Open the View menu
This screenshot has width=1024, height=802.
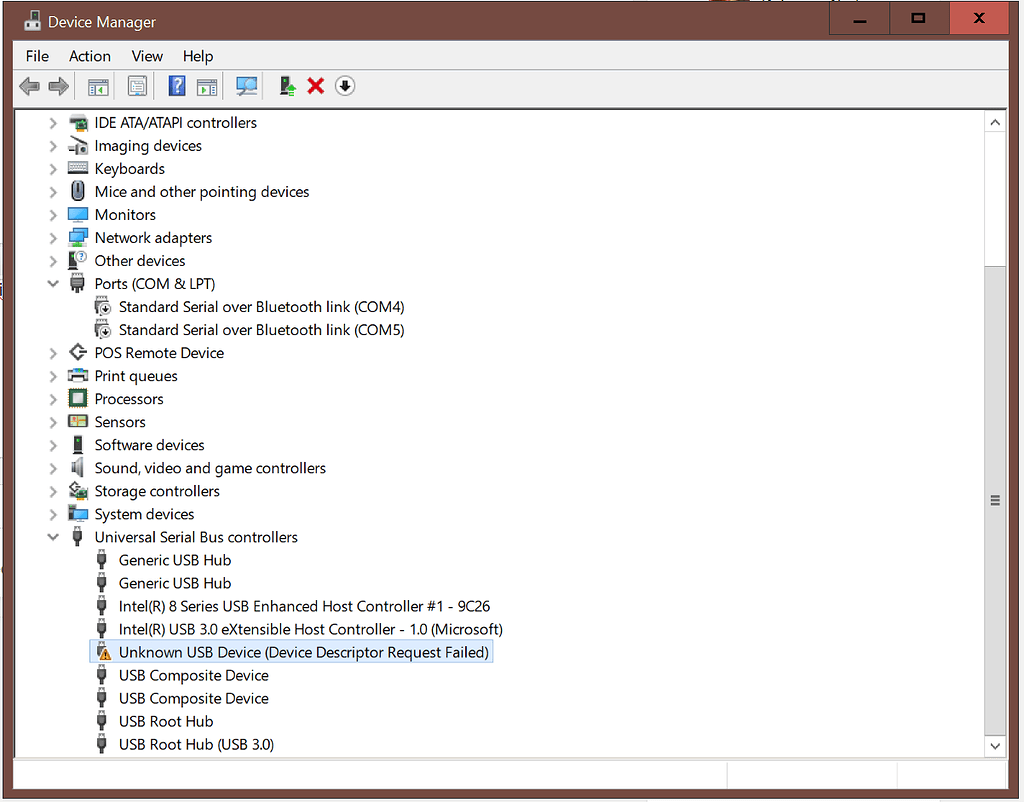[146, 56]
